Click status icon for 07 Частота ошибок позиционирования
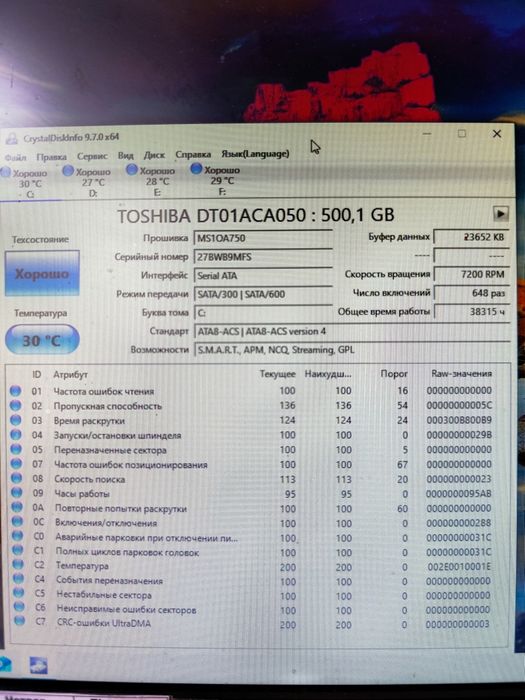Screen dimensions: 525x700 pyautogui.click(x=16, y=464)
